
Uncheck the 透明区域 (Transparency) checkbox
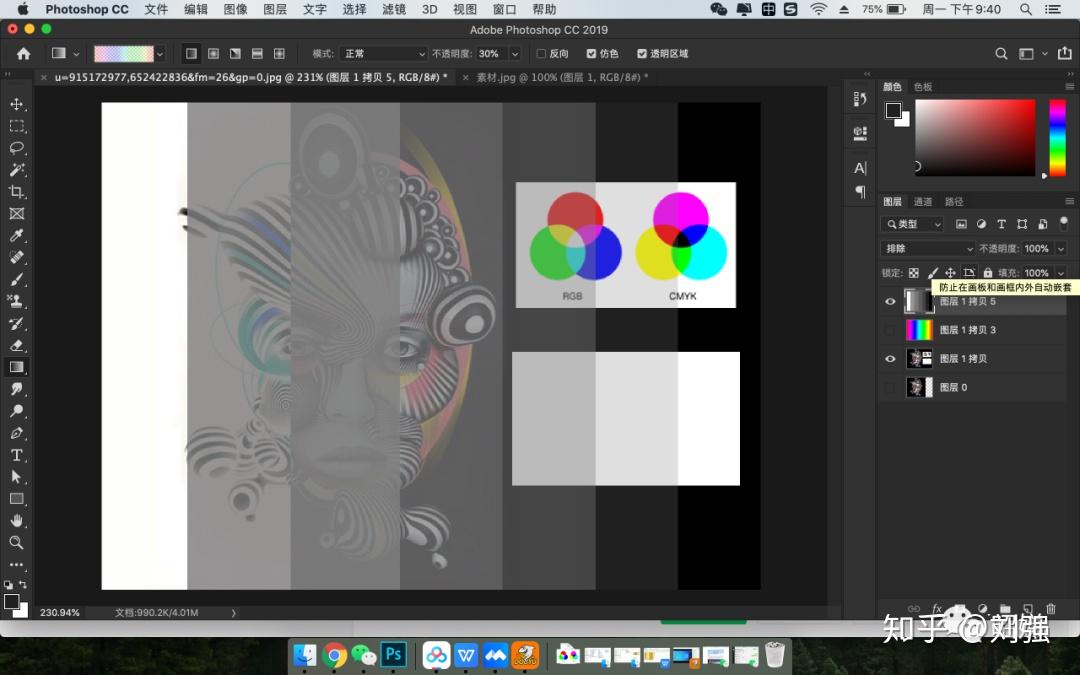(x=642, y=54)
